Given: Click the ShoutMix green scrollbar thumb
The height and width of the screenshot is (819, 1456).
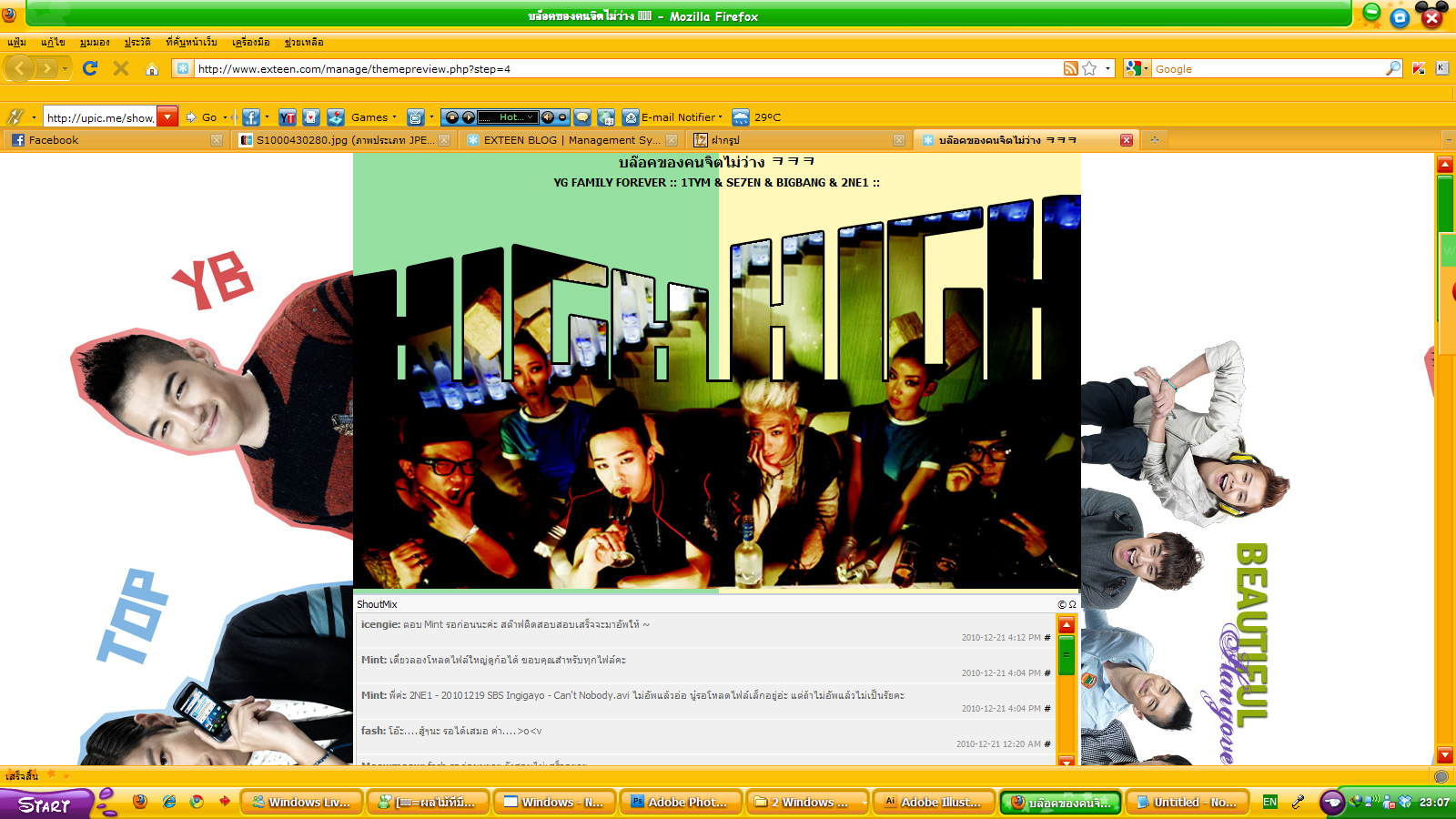Looking at the screenshot, I should click(x=1067, y=655).
